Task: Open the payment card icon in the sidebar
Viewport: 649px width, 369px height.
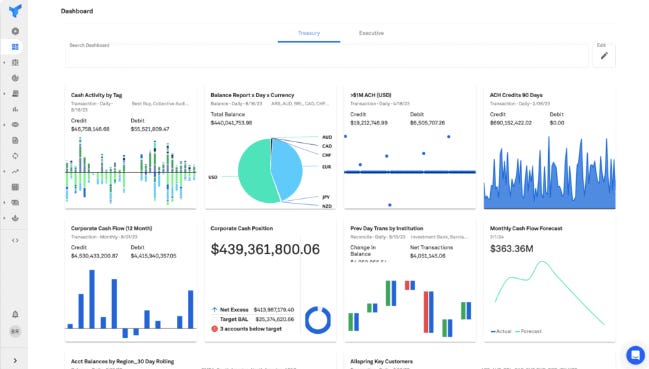Action: [x=15, y=203]
